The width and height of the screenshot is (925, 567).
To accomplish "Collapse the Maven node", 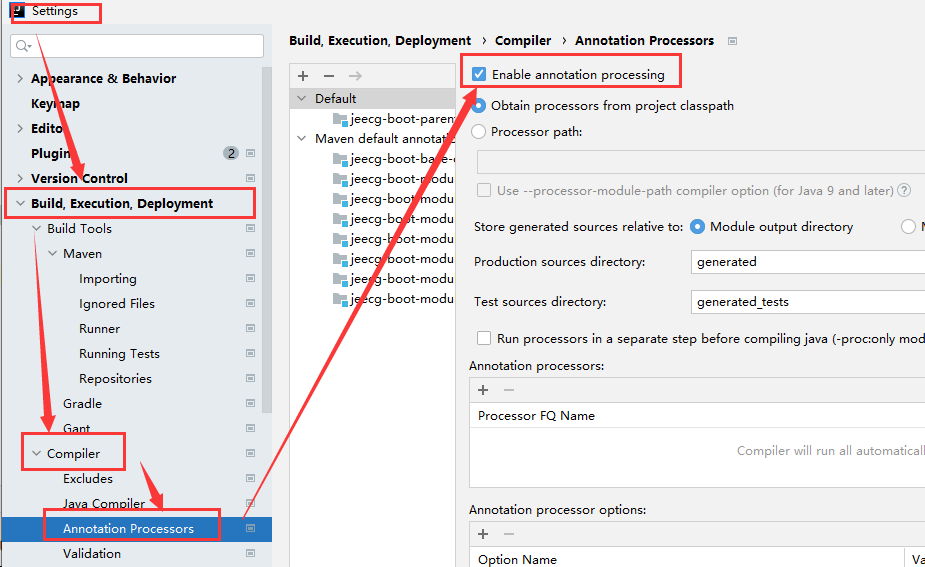I will tap(53, 253).
